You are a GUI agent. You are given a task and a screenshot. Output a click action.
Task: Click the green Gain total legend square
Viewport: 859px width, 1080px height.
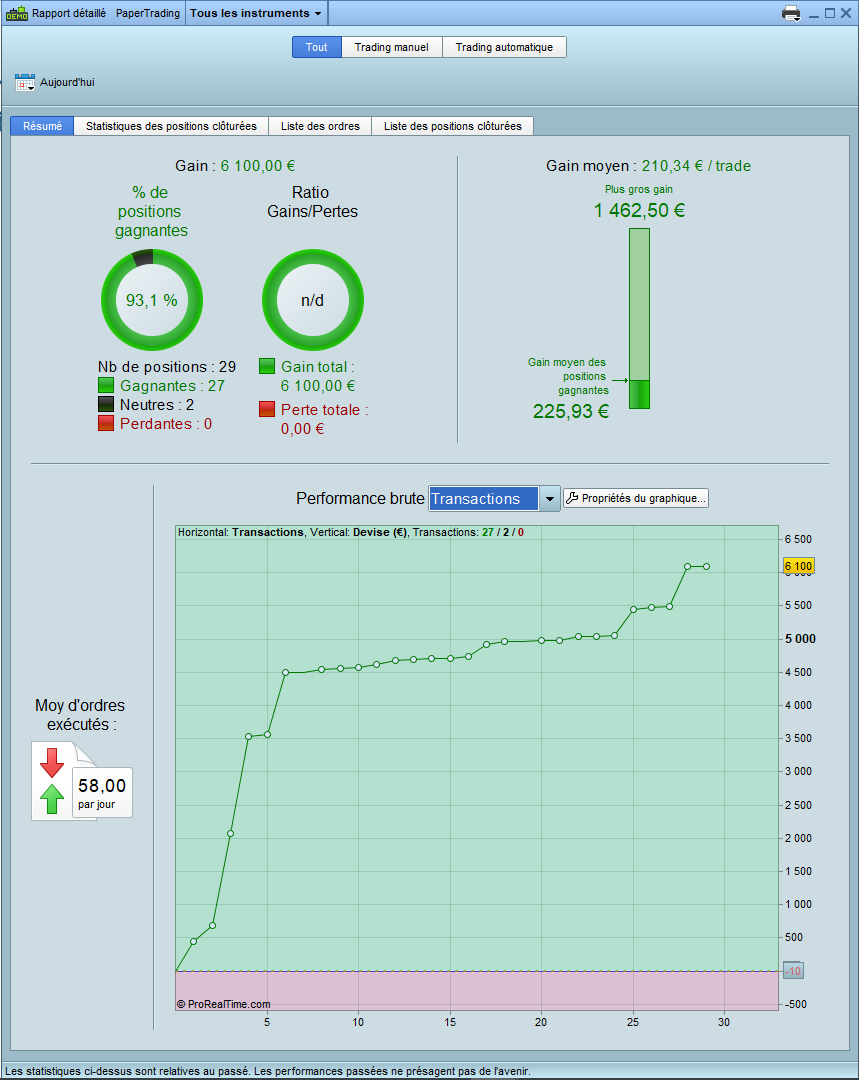[267, 366]
